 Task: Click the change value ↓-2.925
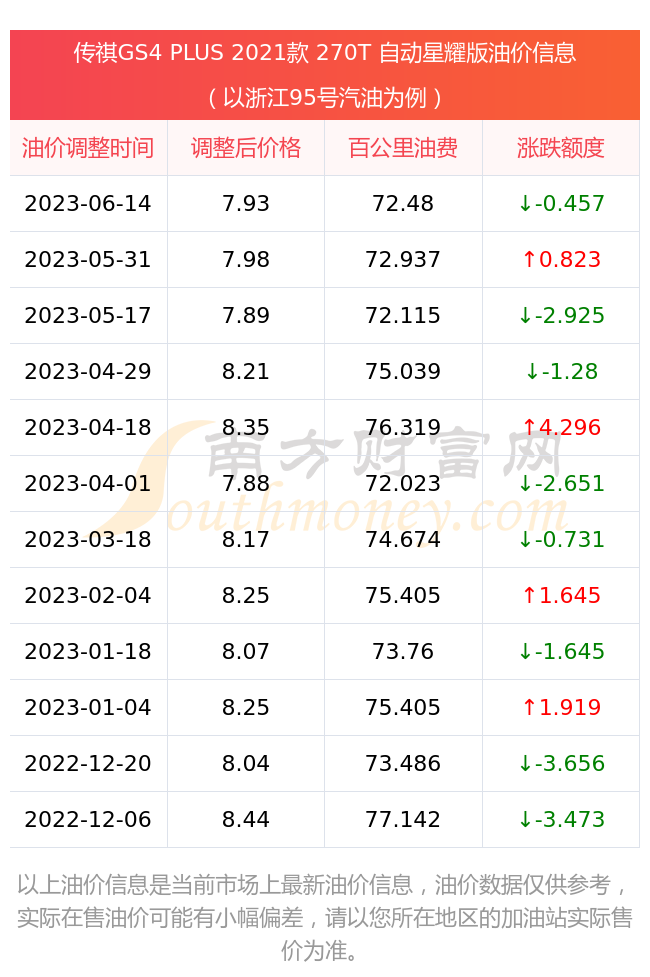[561, 316]
